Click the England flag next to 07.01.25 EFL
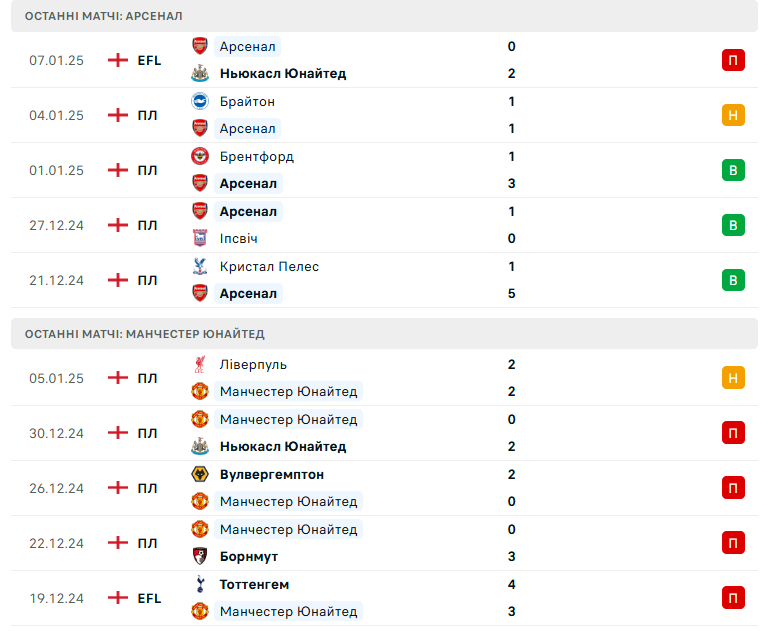Viewport: 770px width, 631px height. pyautogui.click(x=118, y=60)
